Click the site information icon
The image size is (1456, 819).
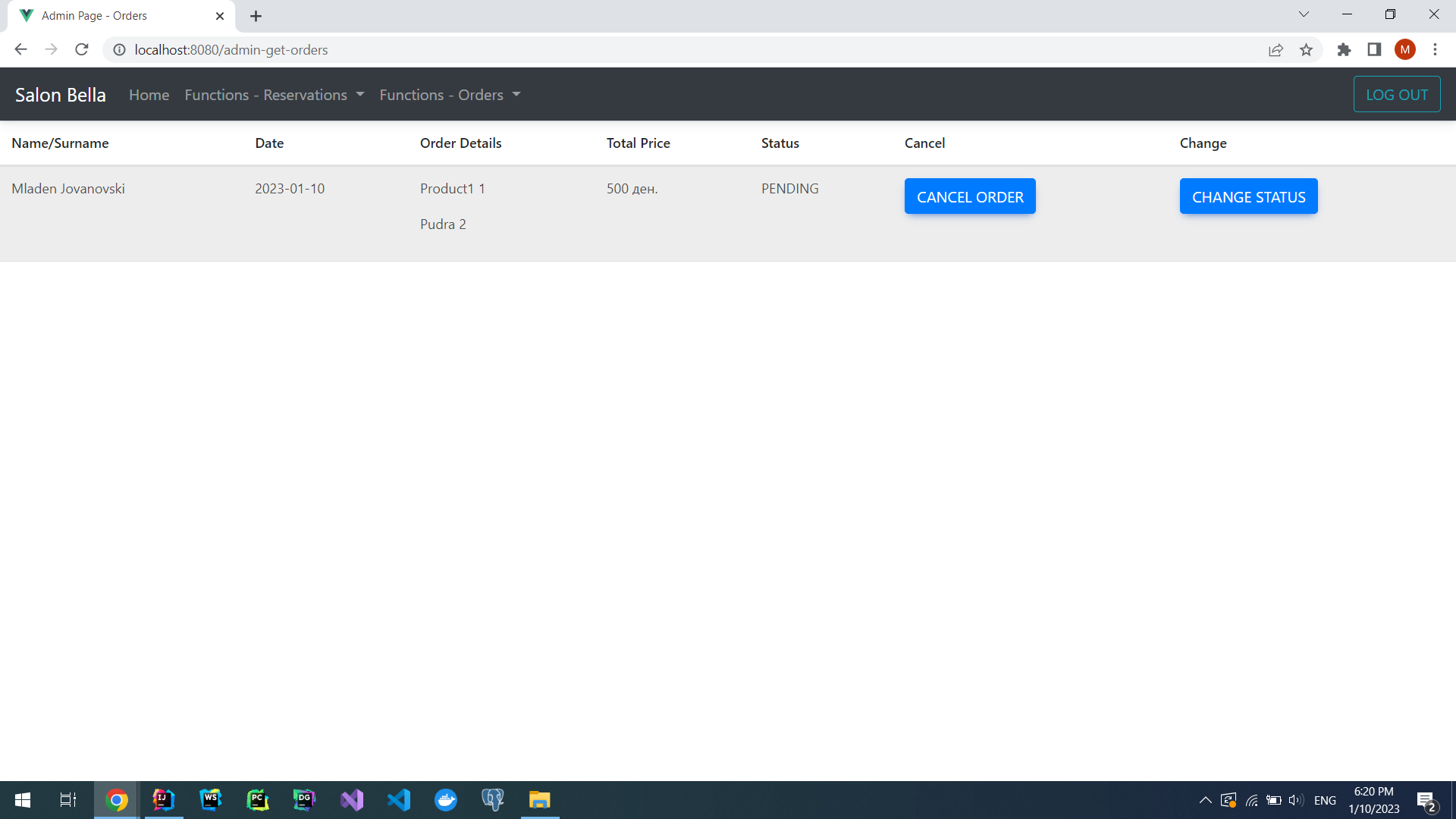pyautogui.click(x=119, y=50)
